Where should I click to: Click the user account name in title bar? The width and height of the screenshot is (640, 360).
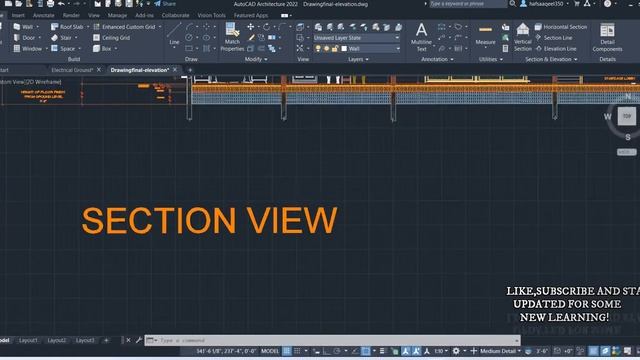coord(546,4)
